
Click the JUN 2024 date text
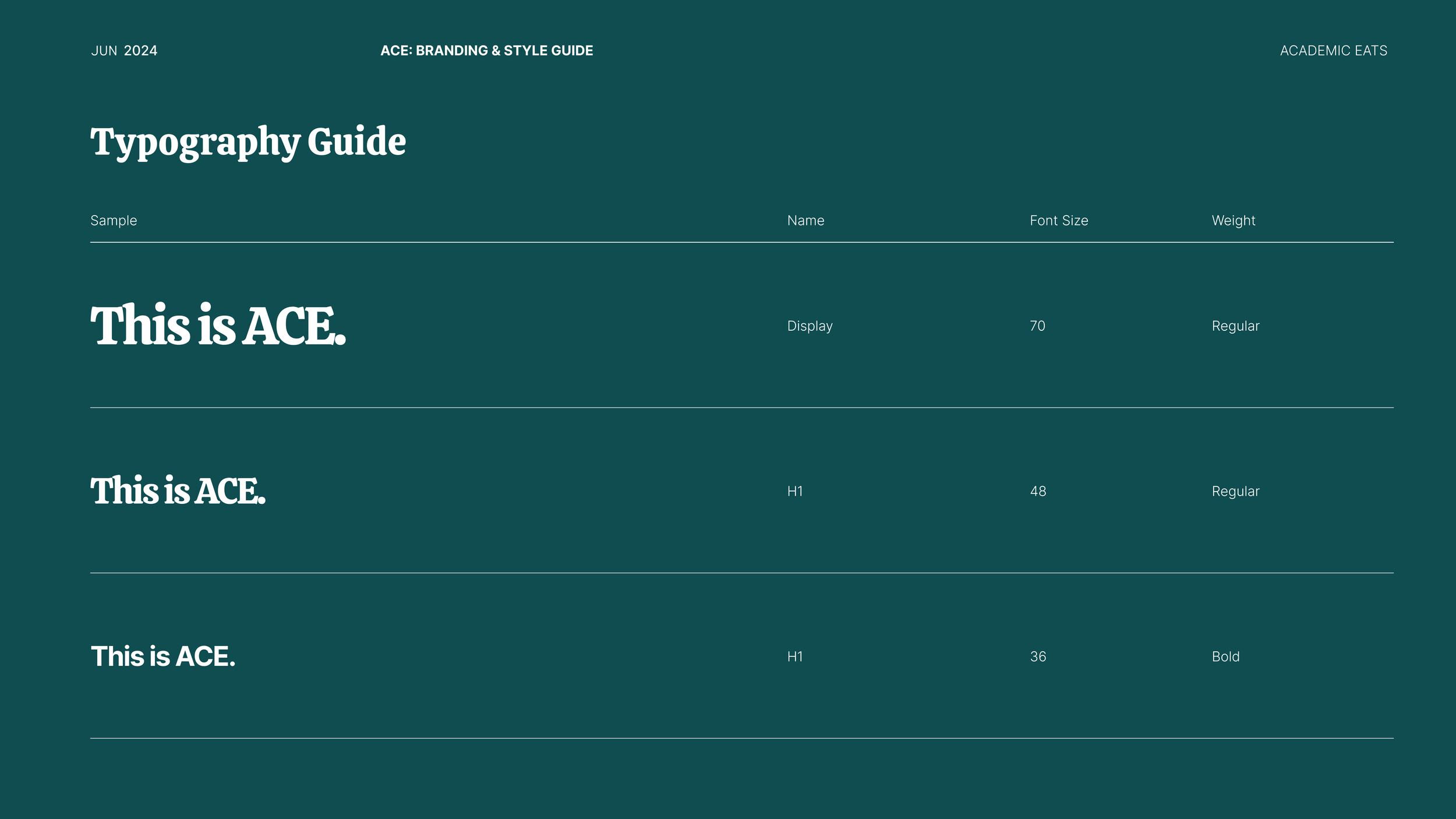(x=124, y=51)
